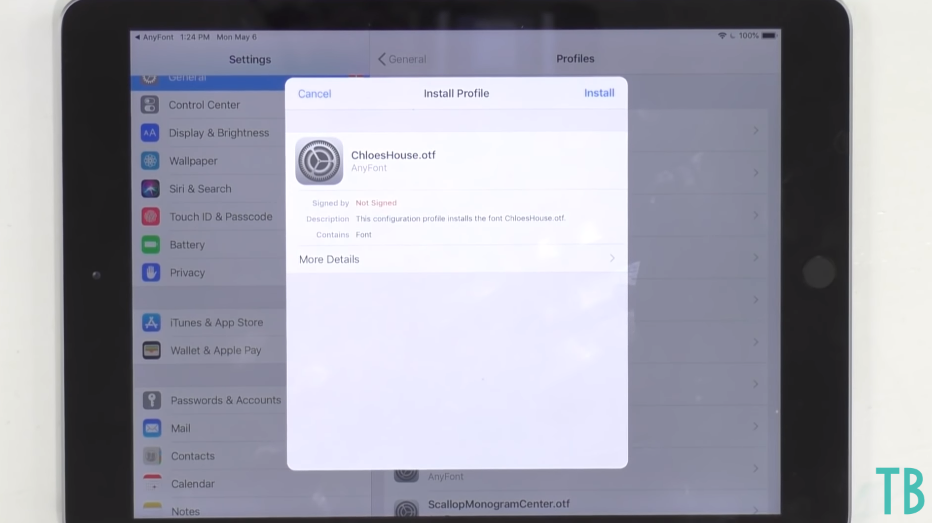Tap the battery indicator in status bar
Viewport: 932px width, 523px height.
point(769,36)
